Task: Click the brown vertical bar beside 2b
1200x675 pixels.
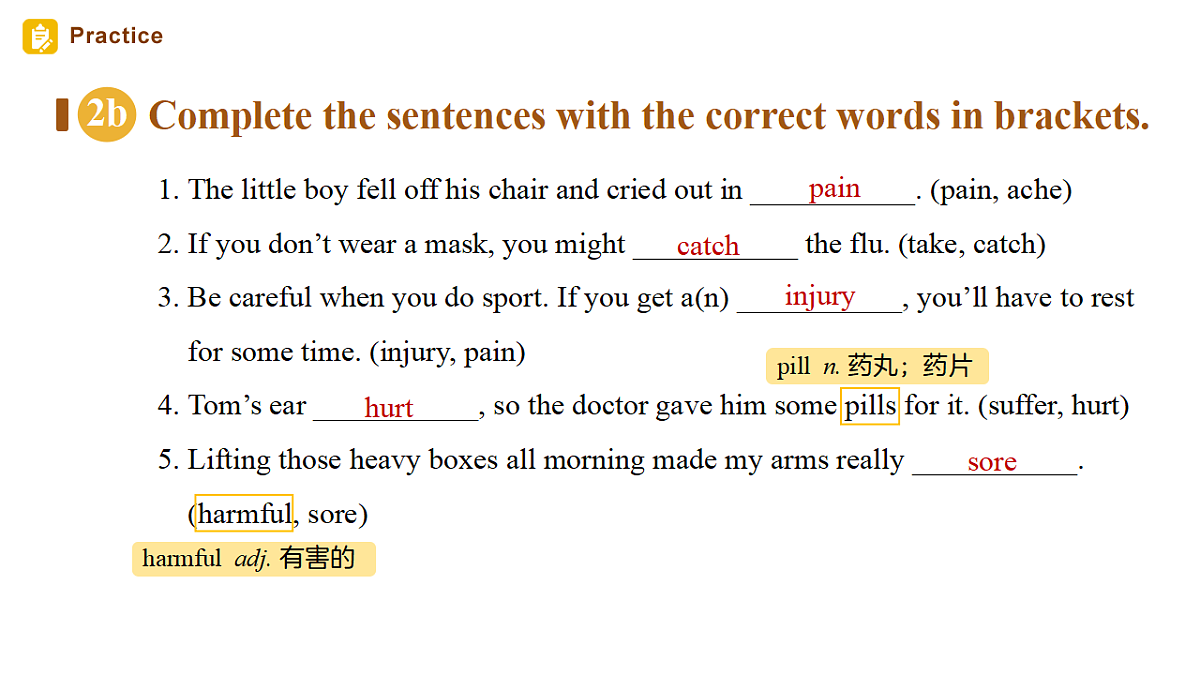Action: click(x=62, y=115)
